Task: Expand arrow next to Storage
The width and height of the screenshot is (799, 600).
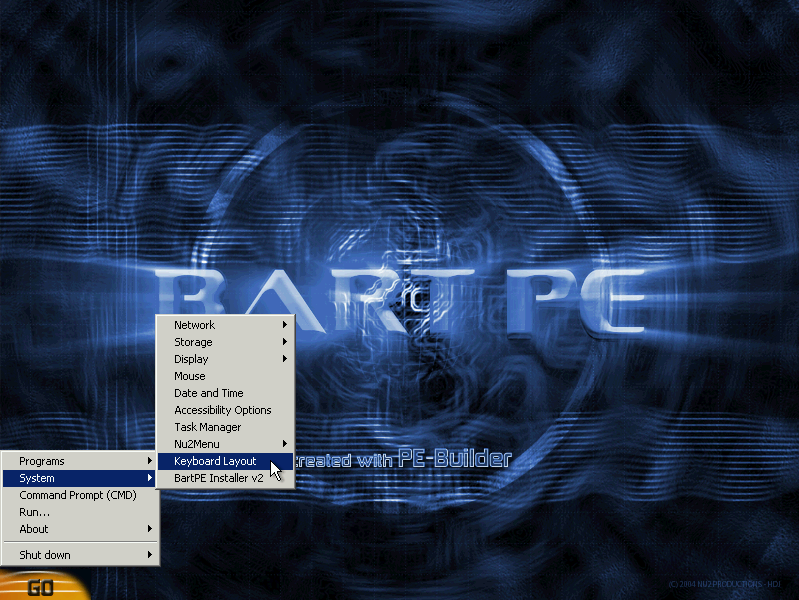Action: (x=285, y=342)
